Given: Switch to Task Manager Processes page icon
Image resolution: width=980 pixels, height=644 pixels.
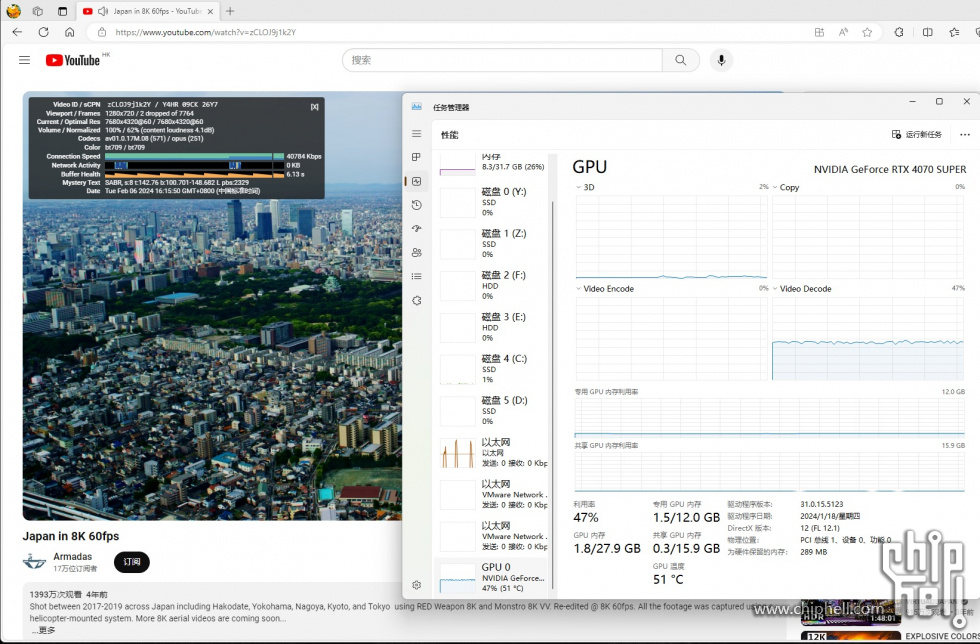Looking at the screenshot, I should [x=417, y=157].
